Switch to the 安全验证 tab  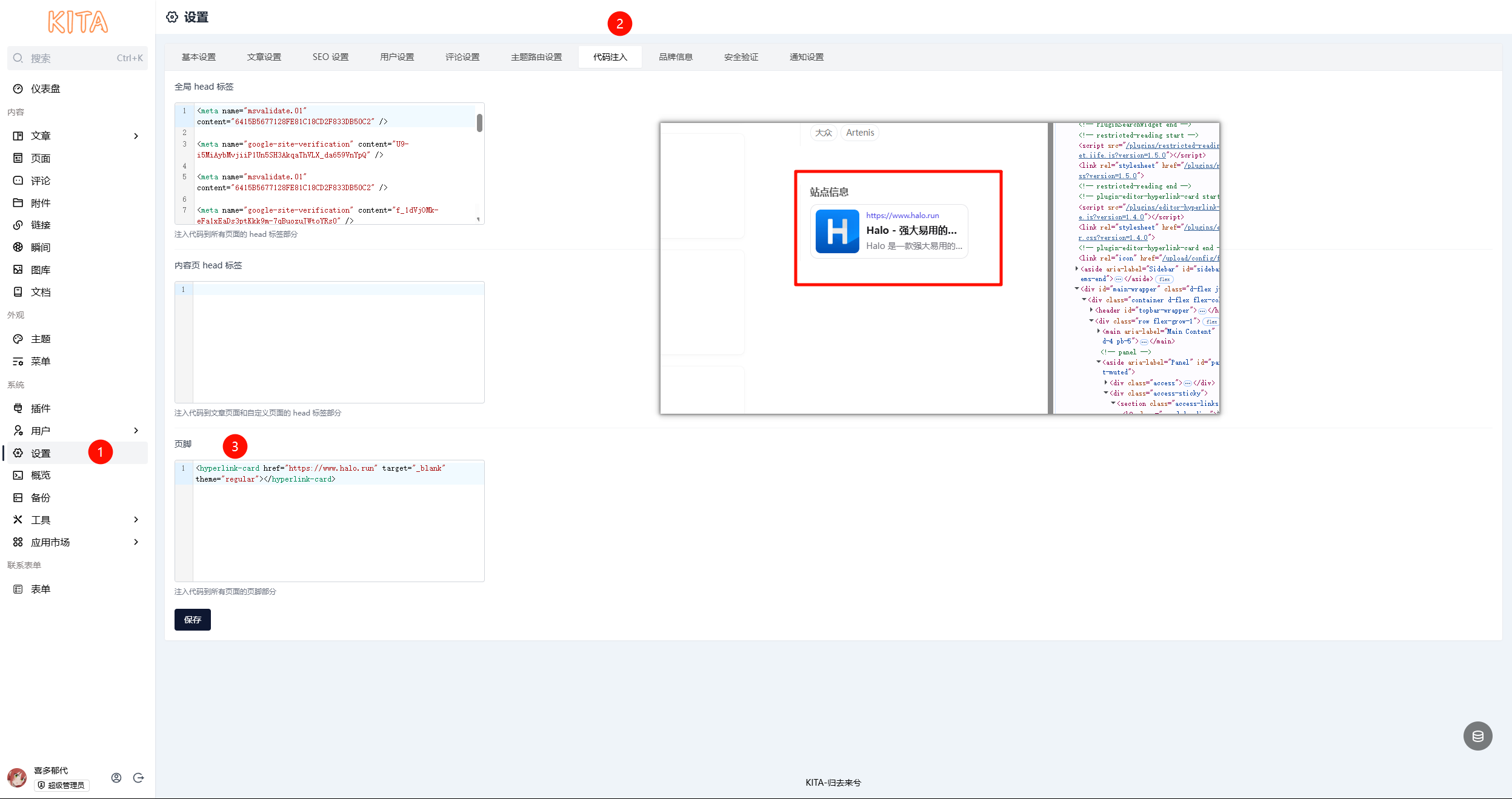[x=741, y=57]
